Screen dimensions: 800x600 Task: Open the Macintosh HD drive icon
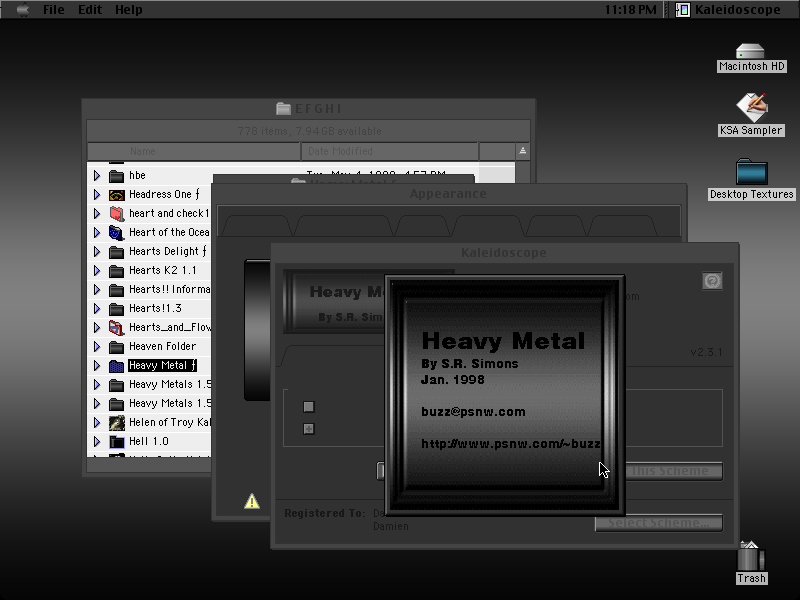750,51
